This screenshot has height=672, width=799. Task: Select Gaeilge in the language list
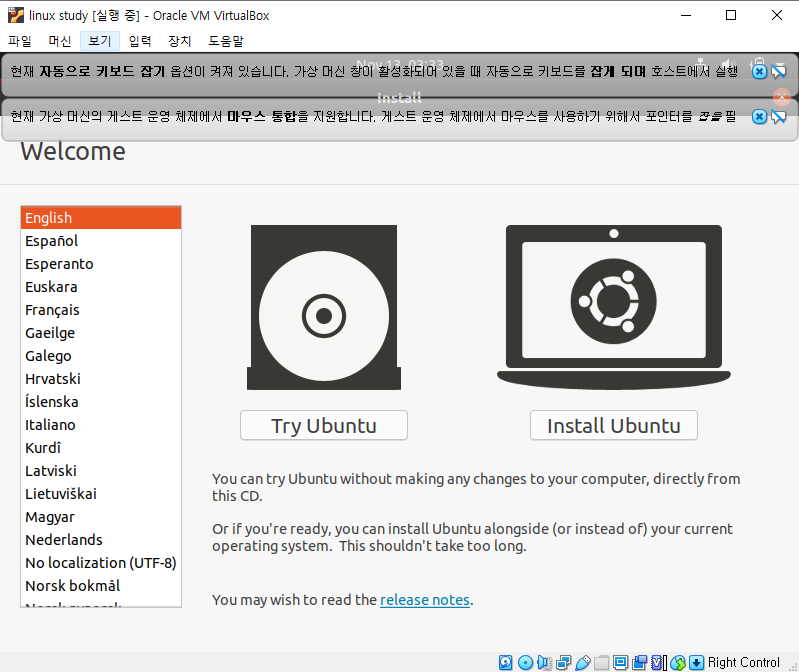click(101, 333)
